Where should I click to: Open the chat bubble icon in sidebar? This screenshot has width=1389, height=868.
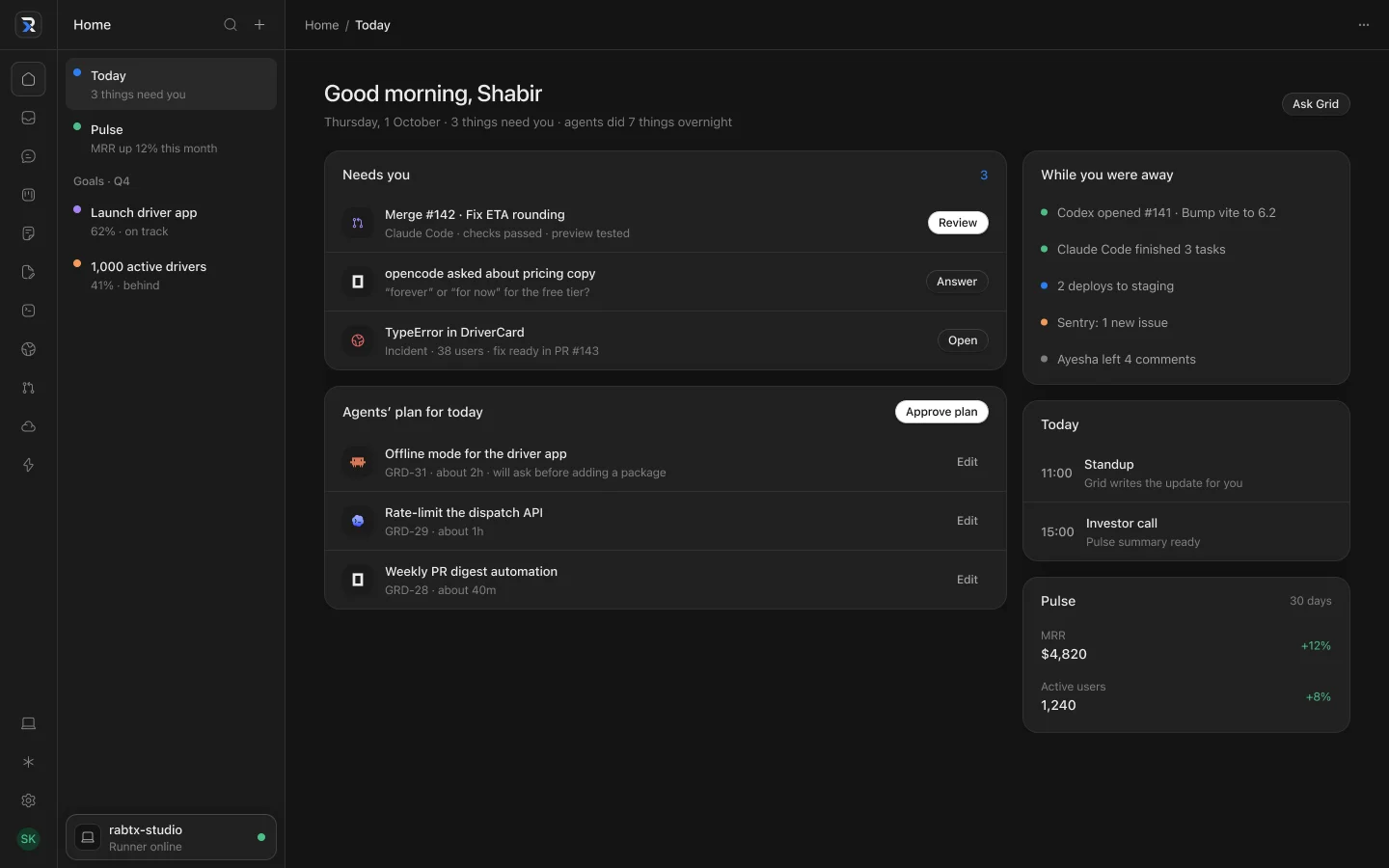pos(28,156)
